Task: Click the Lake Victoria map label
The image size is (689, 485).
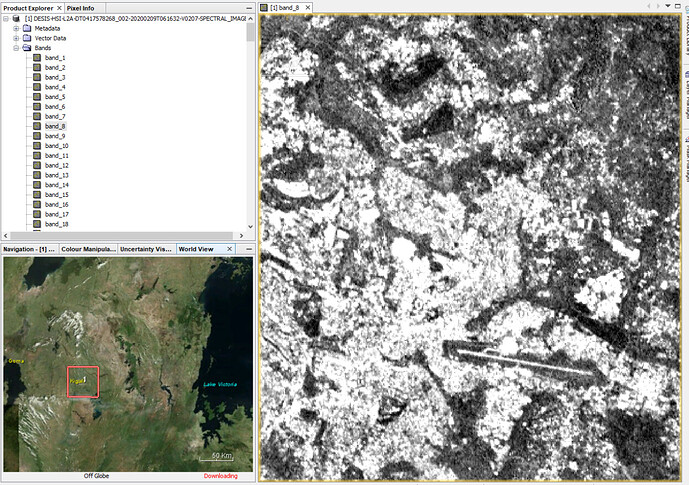Action: pyautogui.click(x=220, y=384)
